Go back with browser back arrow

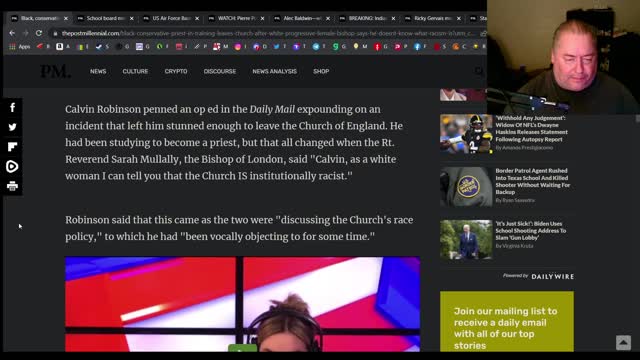click(12, 33)
